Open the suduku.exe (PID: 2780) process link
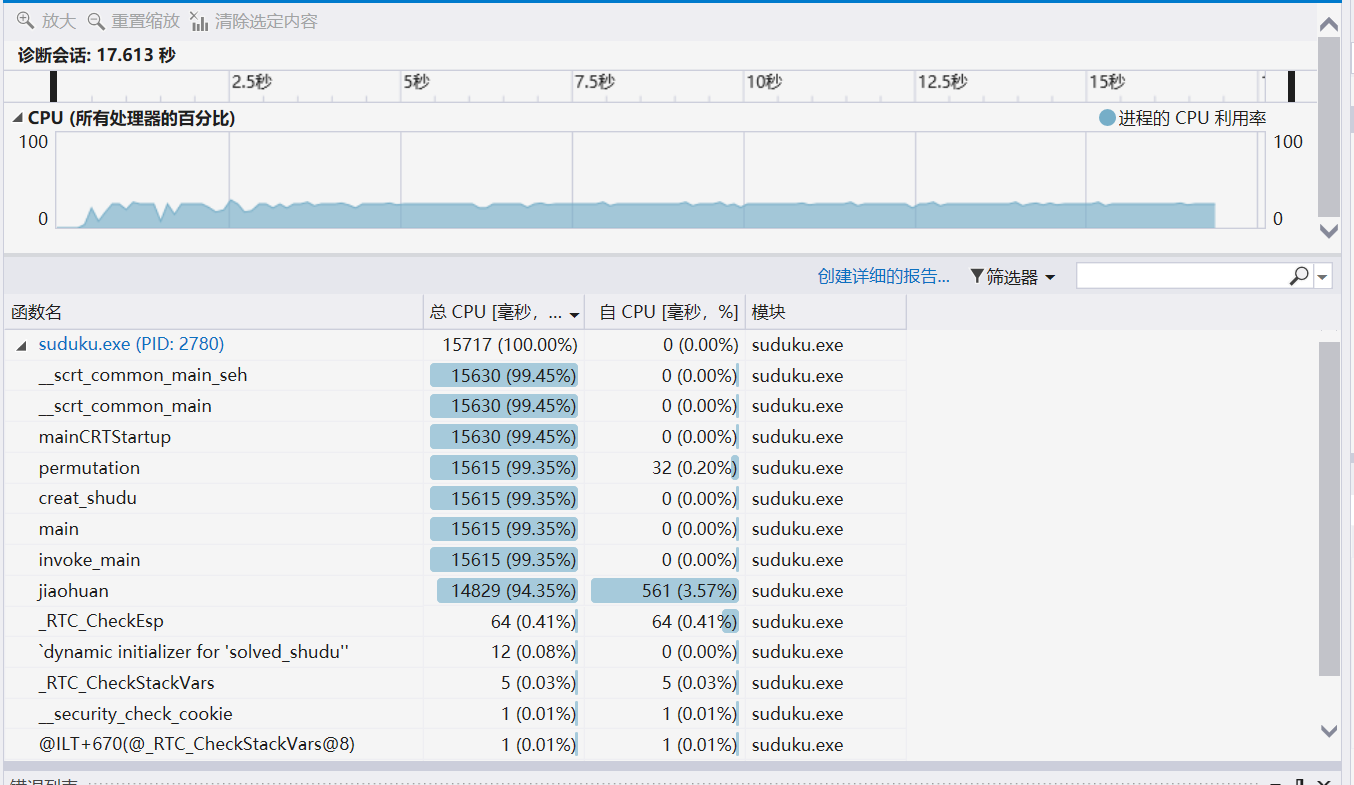Viewport: 1354px width, 785px height. point(131,344)
